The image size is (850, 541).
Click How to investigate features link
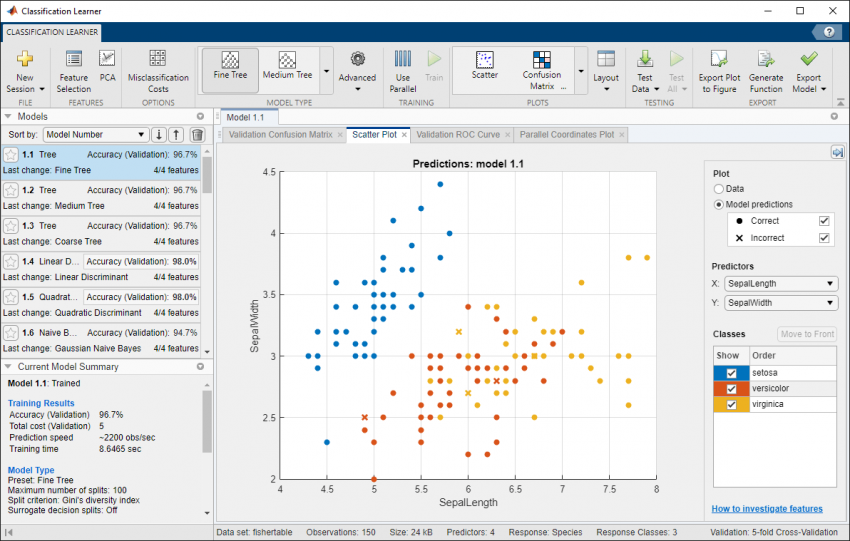click(767, 509)
